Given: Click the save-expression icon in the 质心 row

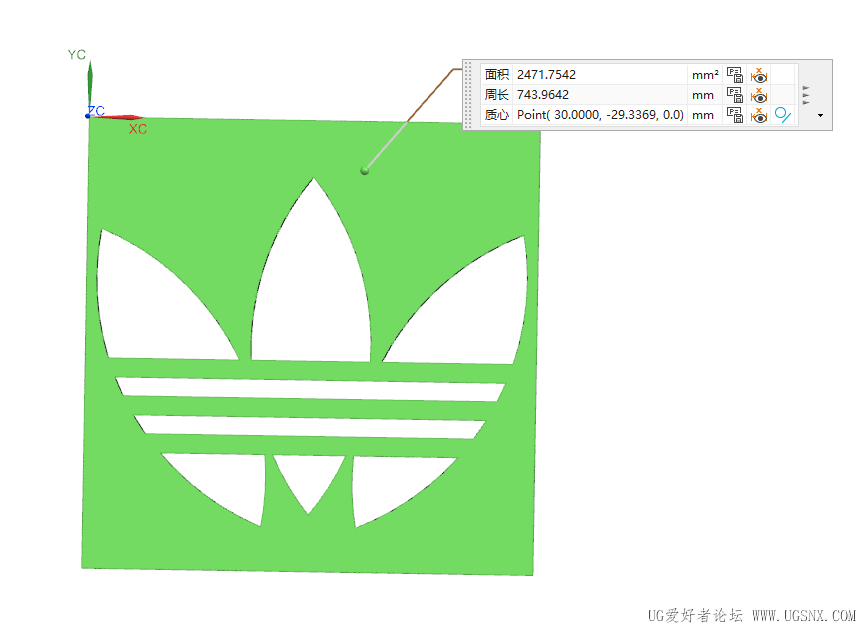Looking at the screenshot, I should [735, 115].
